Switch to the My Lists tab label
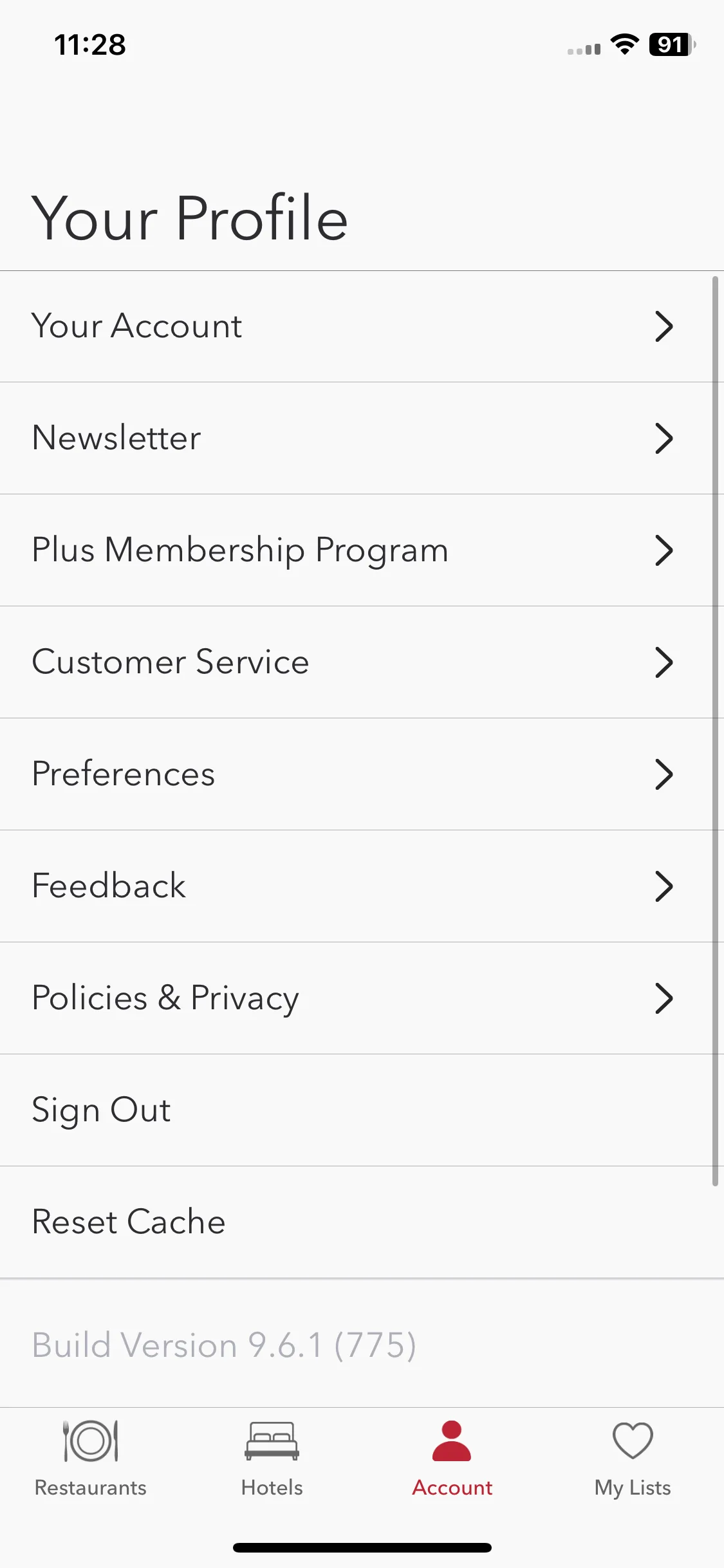This screenshot has width=724, height=1568. 633,1488
